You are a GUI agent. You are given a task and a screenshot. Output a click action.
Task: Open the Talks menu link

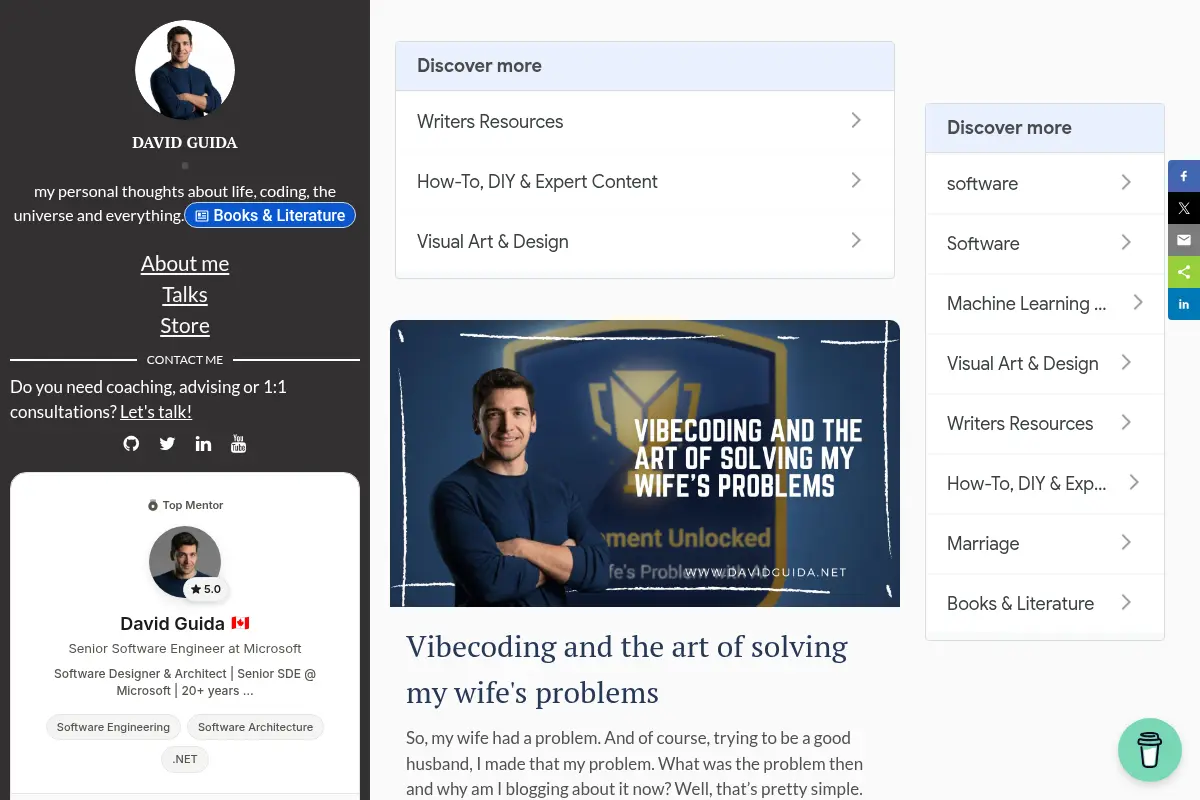(x=185, y=295)
